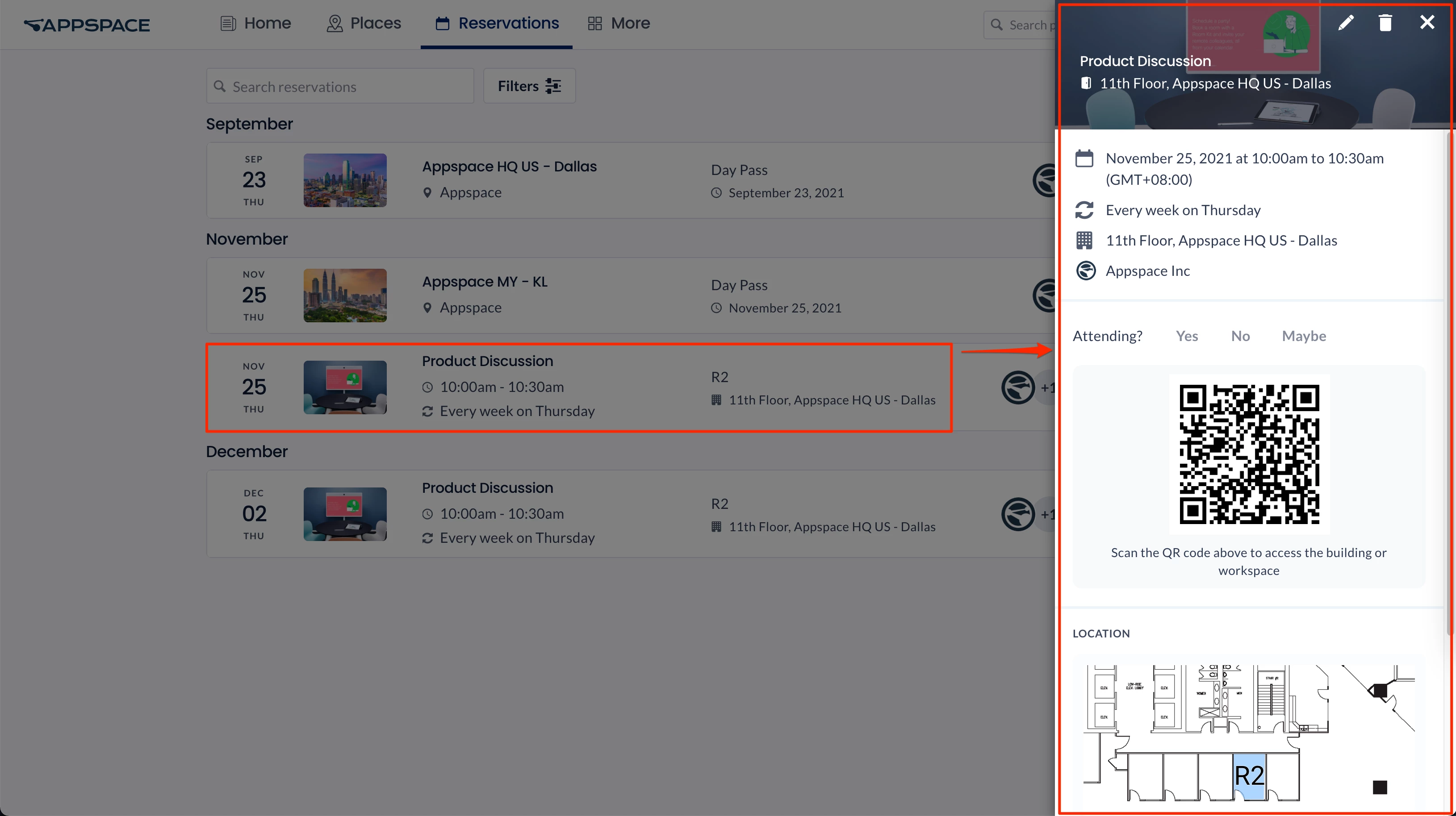The image size is (1456, 816).
Task: Click attendee avatar on Nov 25 Product Discussion
Action: [x=1018, y=387]
